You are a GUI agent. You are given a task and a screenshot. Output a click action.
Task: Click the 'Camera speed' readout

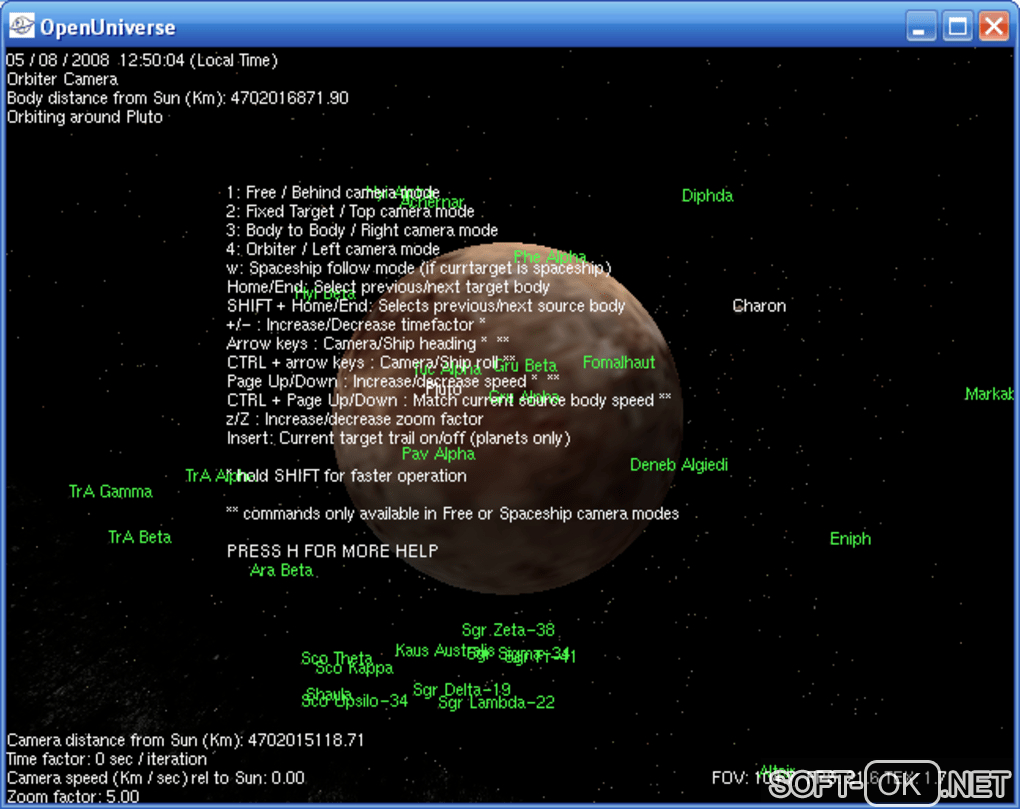click(x=155, y=778)
